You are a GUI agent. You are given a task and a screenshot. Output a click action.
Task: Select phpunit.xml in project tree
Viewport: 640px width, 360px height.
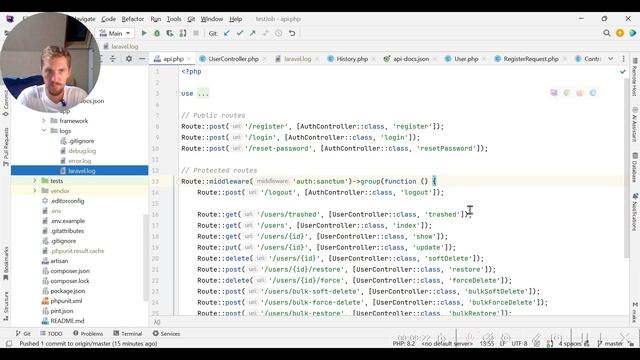tap(66, 301)
